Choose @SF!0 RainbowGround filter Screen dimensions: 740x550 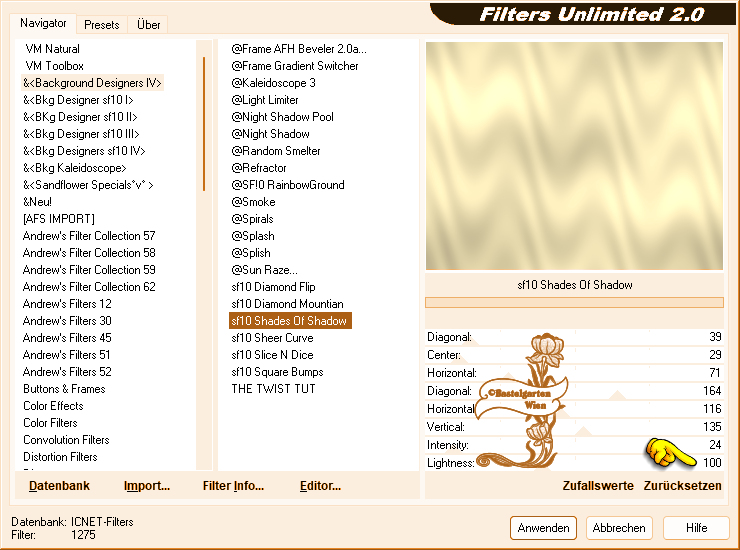288,185
